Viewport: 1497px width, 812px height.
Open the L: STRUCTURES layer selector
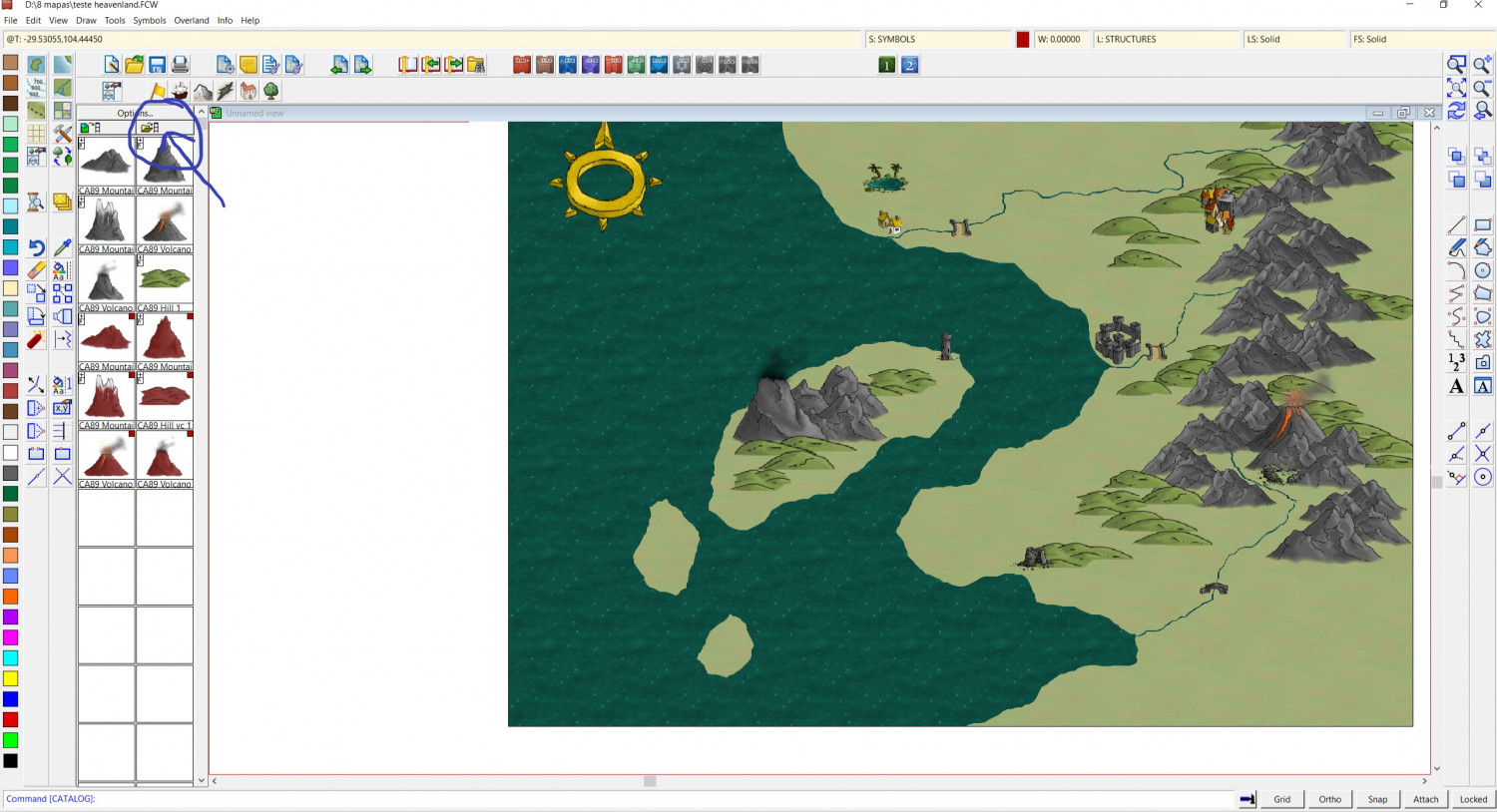point(1164,39)
